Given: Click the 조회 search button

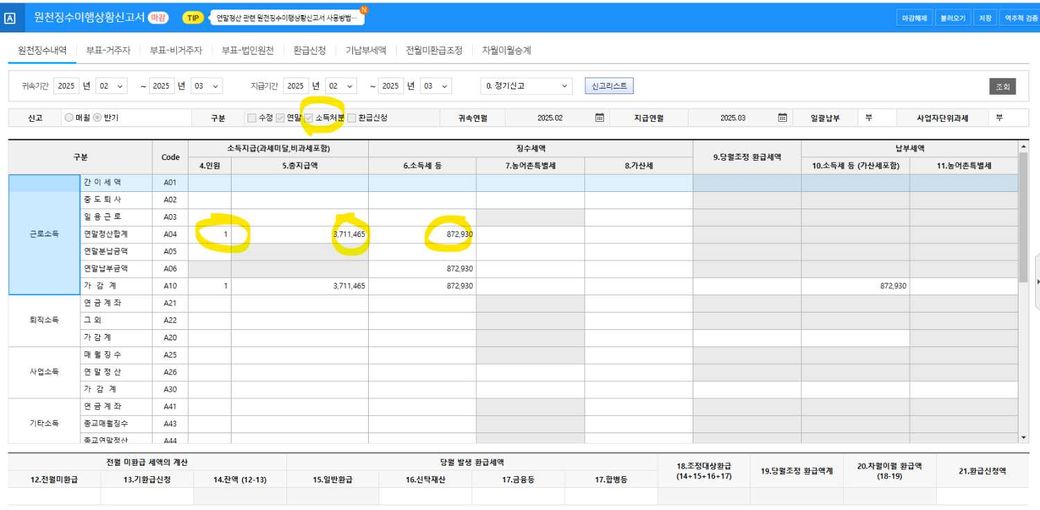Looking at the screenshot, I should tap(1002, 87).
